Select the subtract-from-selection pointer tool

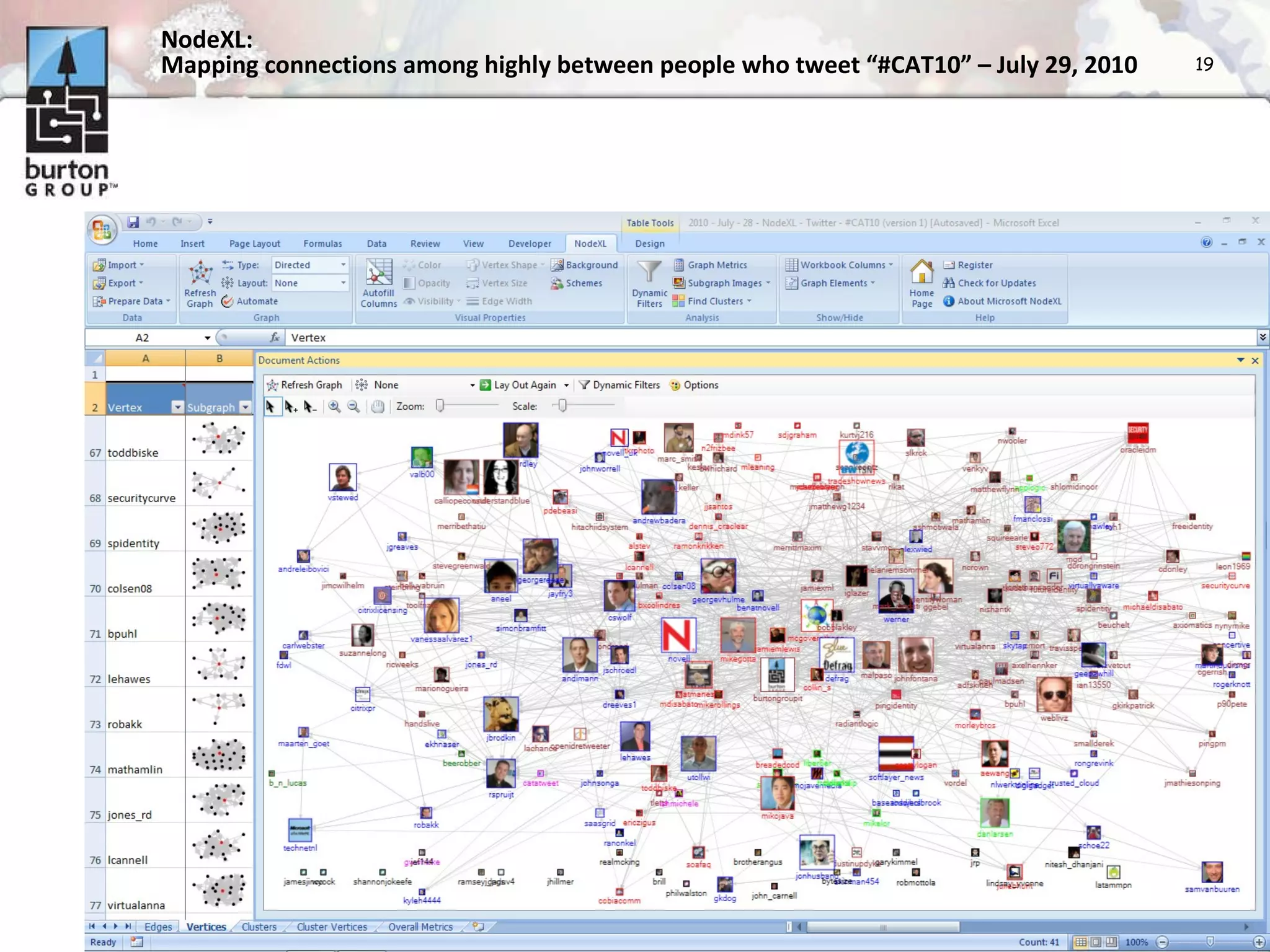pos(310,407)
